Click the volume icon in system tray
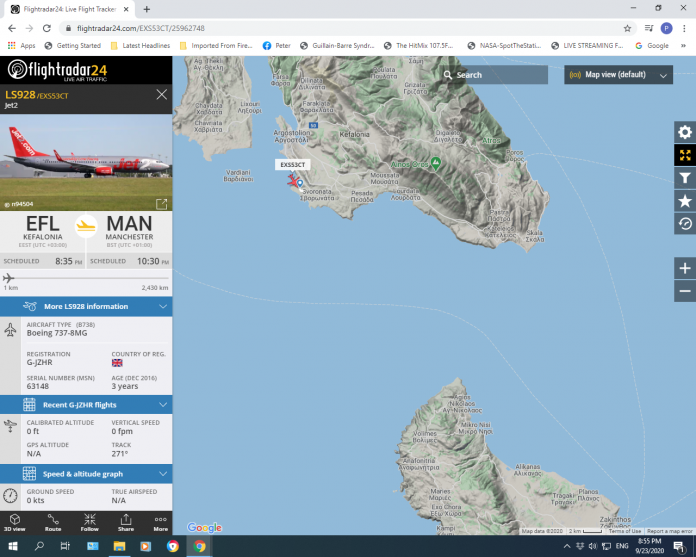The image size is (696, 557). point(593,546)
